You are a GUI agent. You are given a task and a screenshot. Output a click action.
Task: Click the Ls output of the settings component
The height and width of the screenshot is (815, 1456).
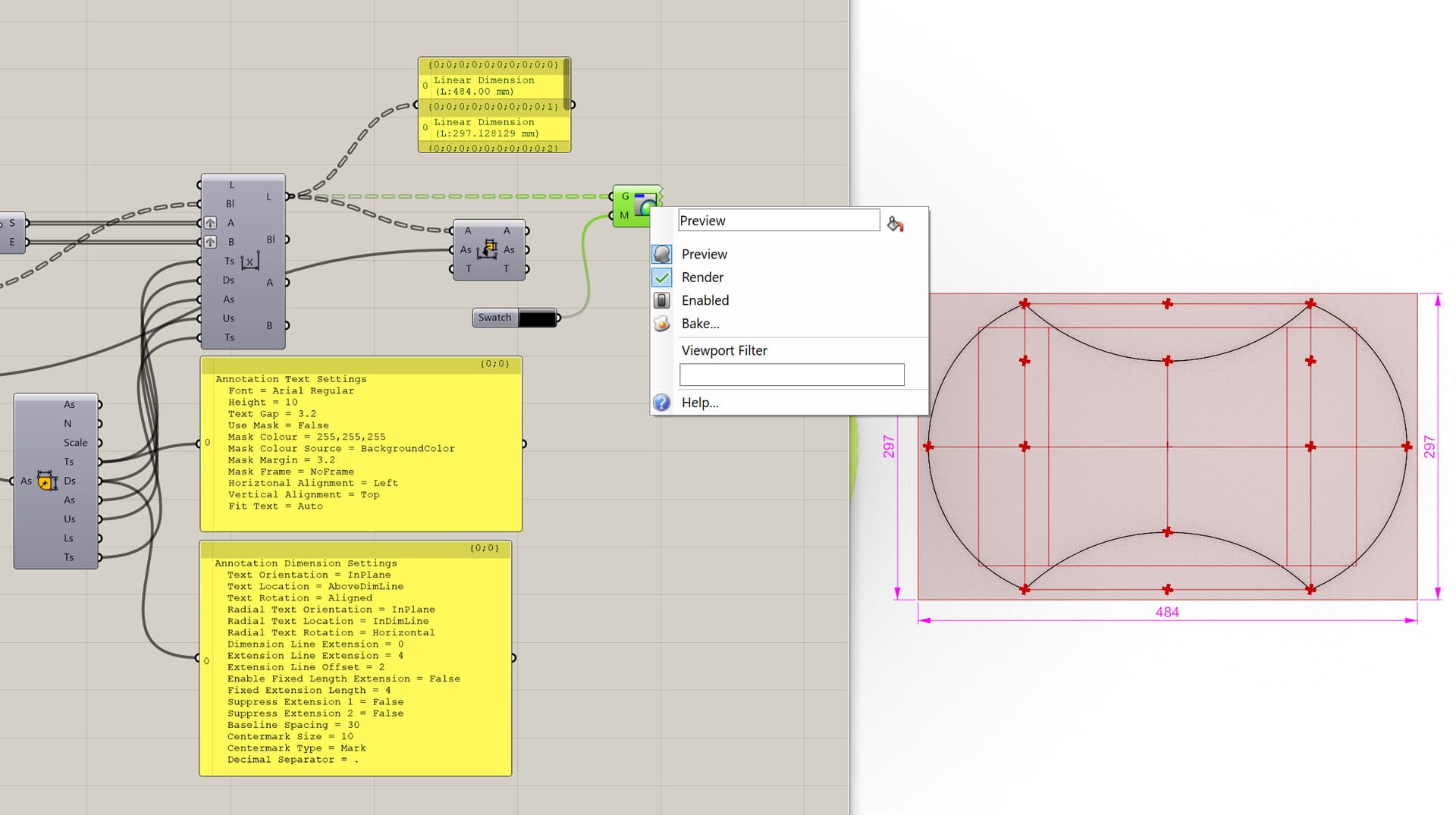pos(69,538)
